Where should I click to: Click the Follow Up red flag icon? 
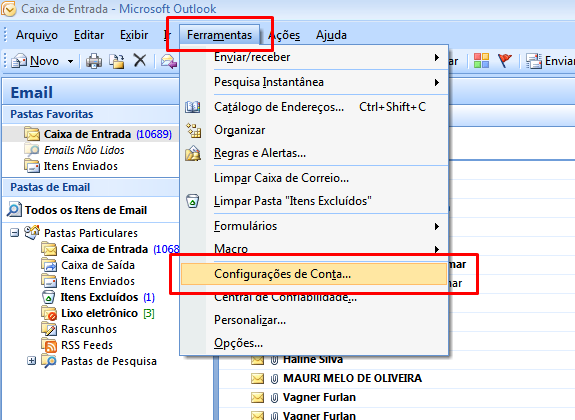click(505, 61)
